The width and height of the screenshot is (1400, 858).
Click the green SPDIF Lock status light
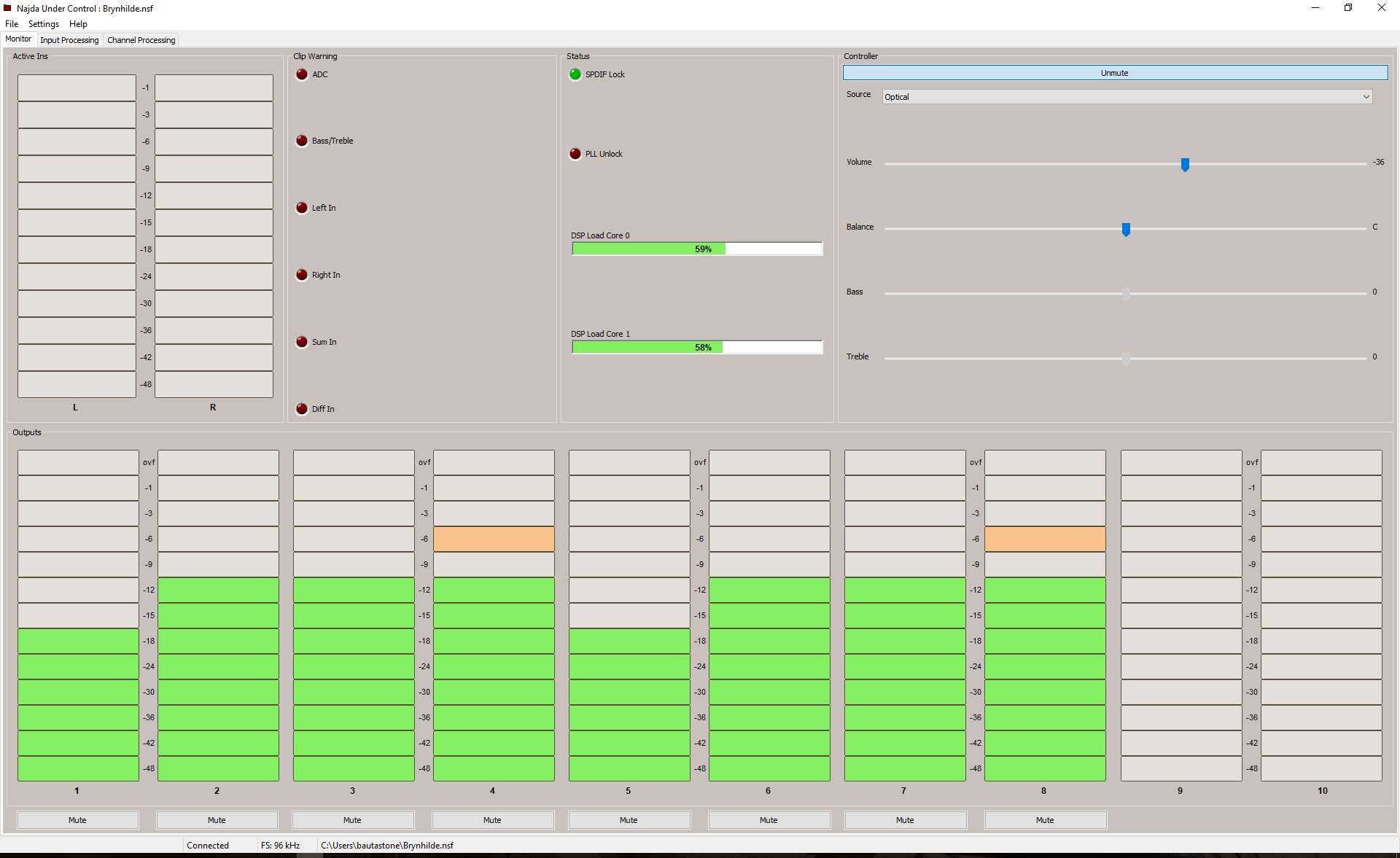tap(575, 74)
